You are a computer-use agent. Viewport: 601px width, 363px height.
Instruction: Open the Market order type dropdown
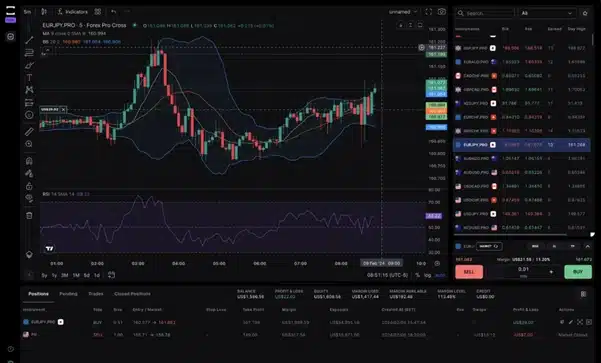489,246
